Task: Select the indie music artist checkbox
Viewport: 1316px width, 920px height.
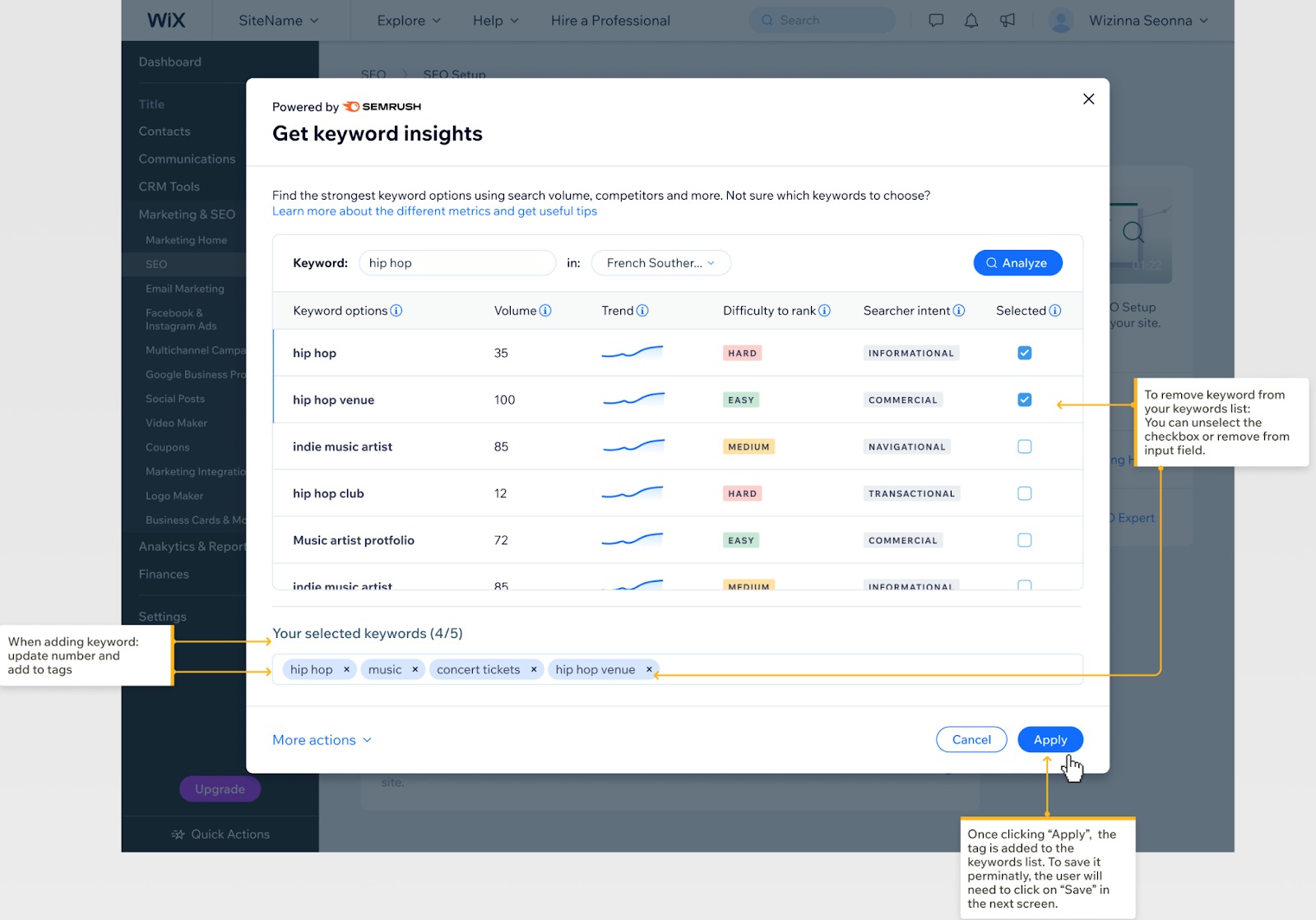Action: pos(1024,446)
